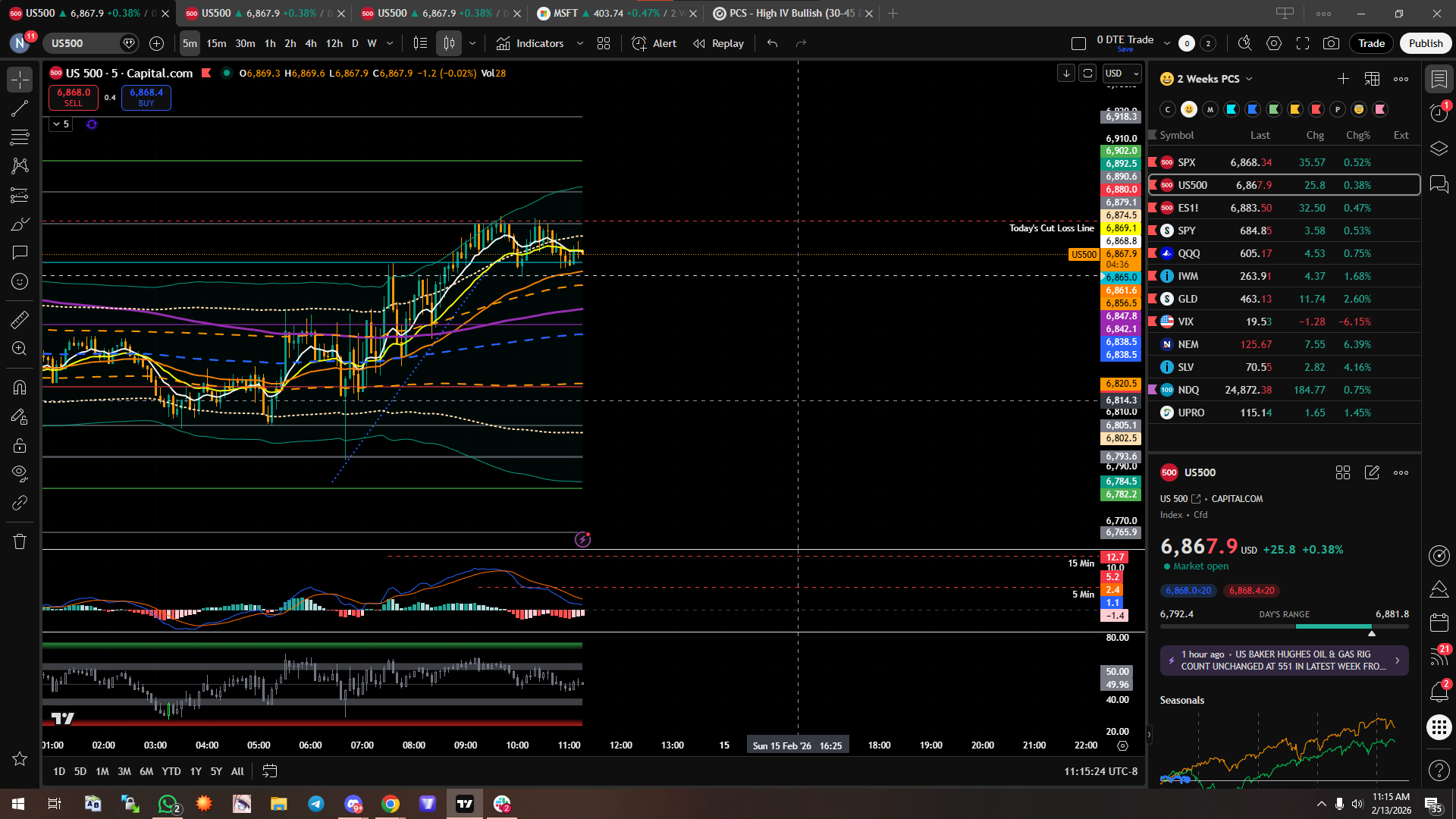1456x819 pixels.
Task: Select the measure ruler tool
Action: pos(20,320)
